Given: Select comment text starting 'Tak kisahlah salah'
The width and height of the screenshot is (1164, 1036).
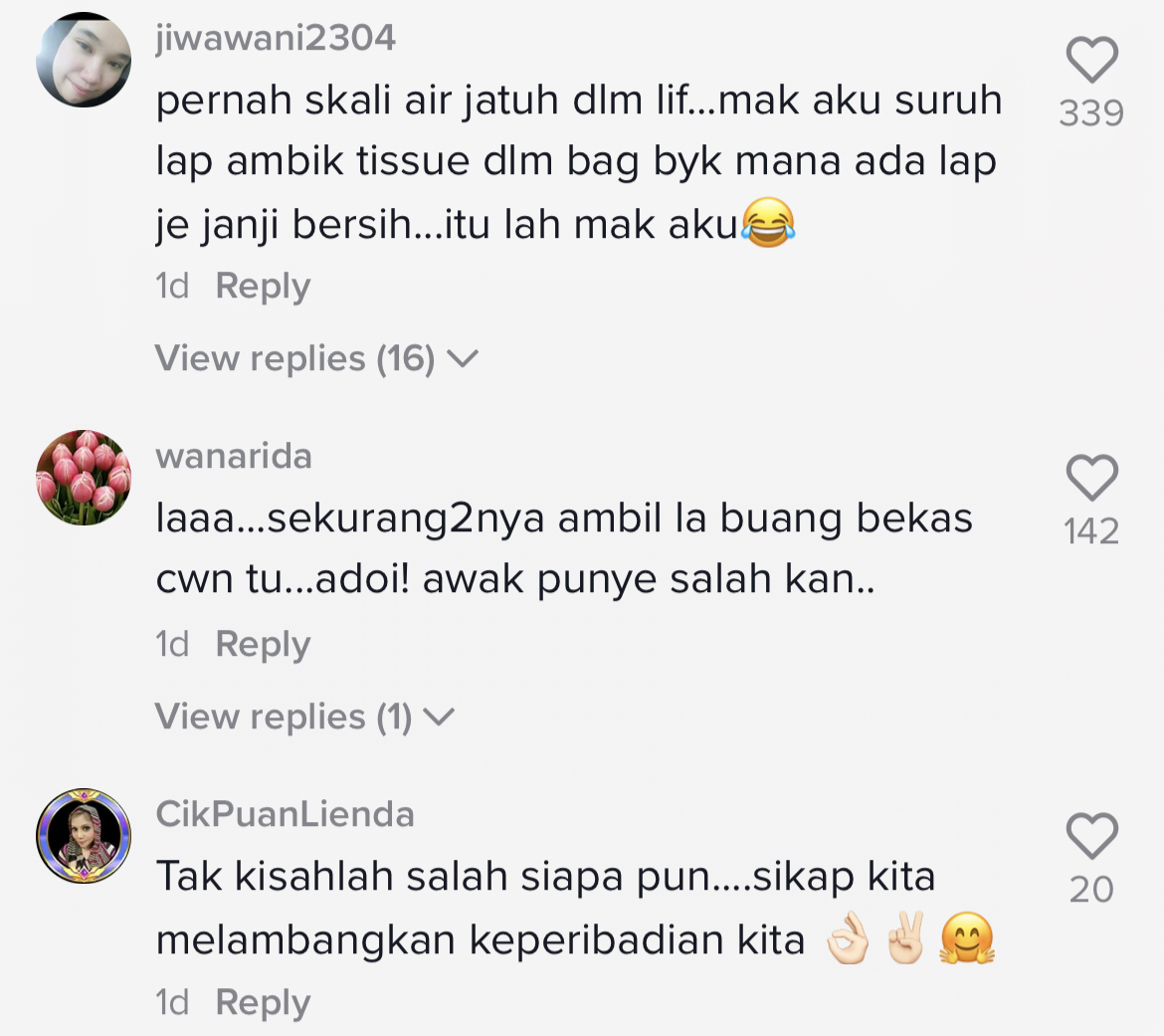Looking at the screenshot, I should click(x=575, y=908).
